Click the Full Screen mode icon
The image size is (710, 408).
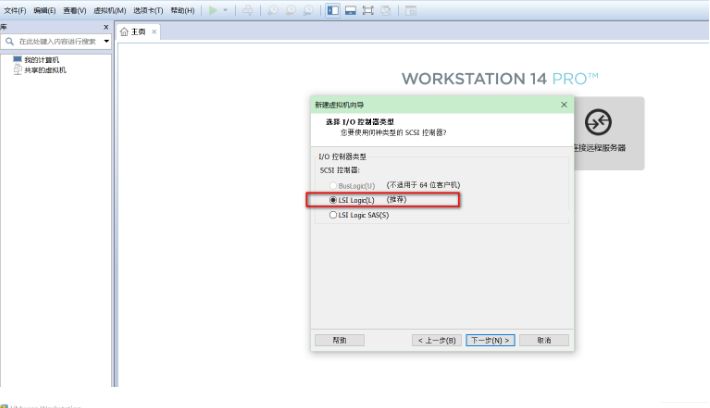click(x=368, y=10)
